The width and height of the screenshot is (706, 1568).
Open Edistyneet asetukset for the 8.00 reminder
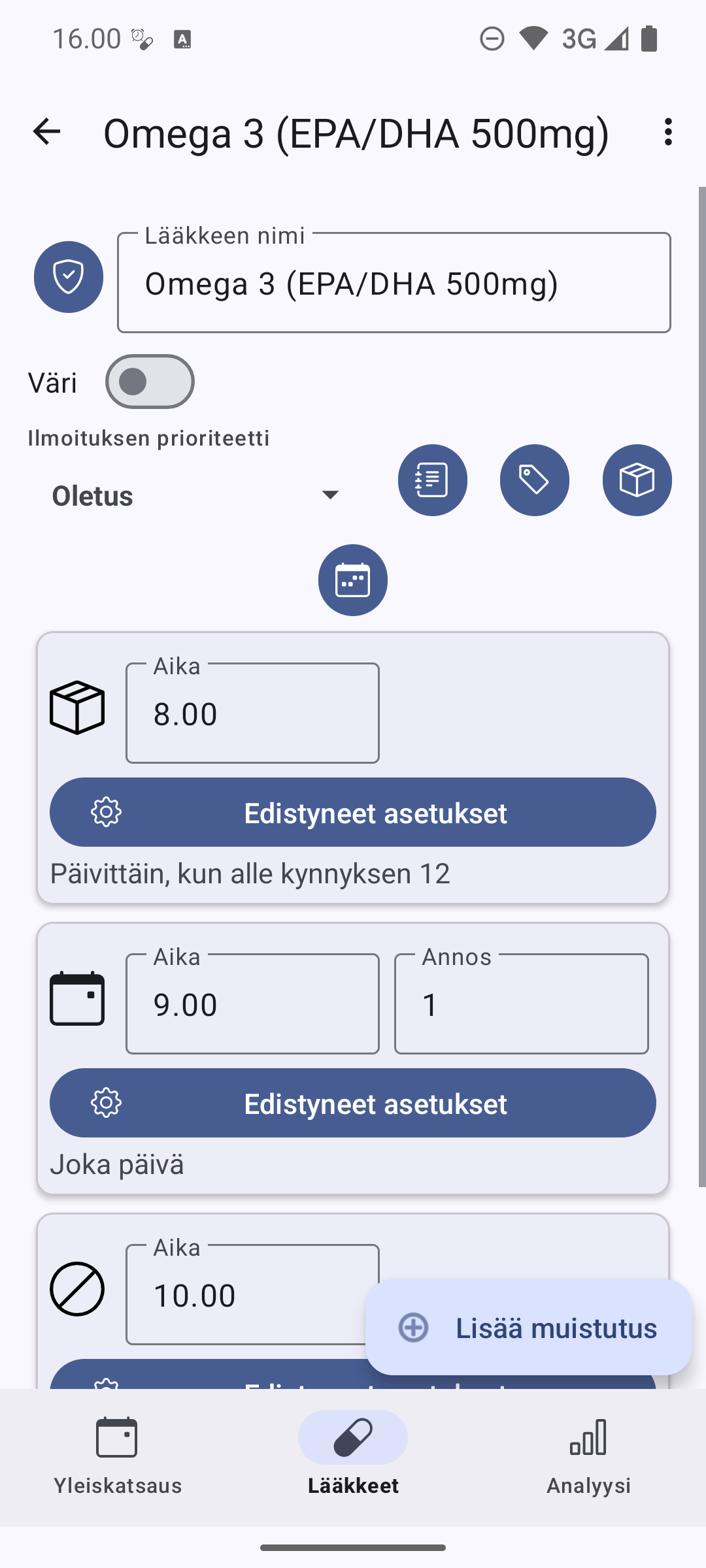[353, 812]
